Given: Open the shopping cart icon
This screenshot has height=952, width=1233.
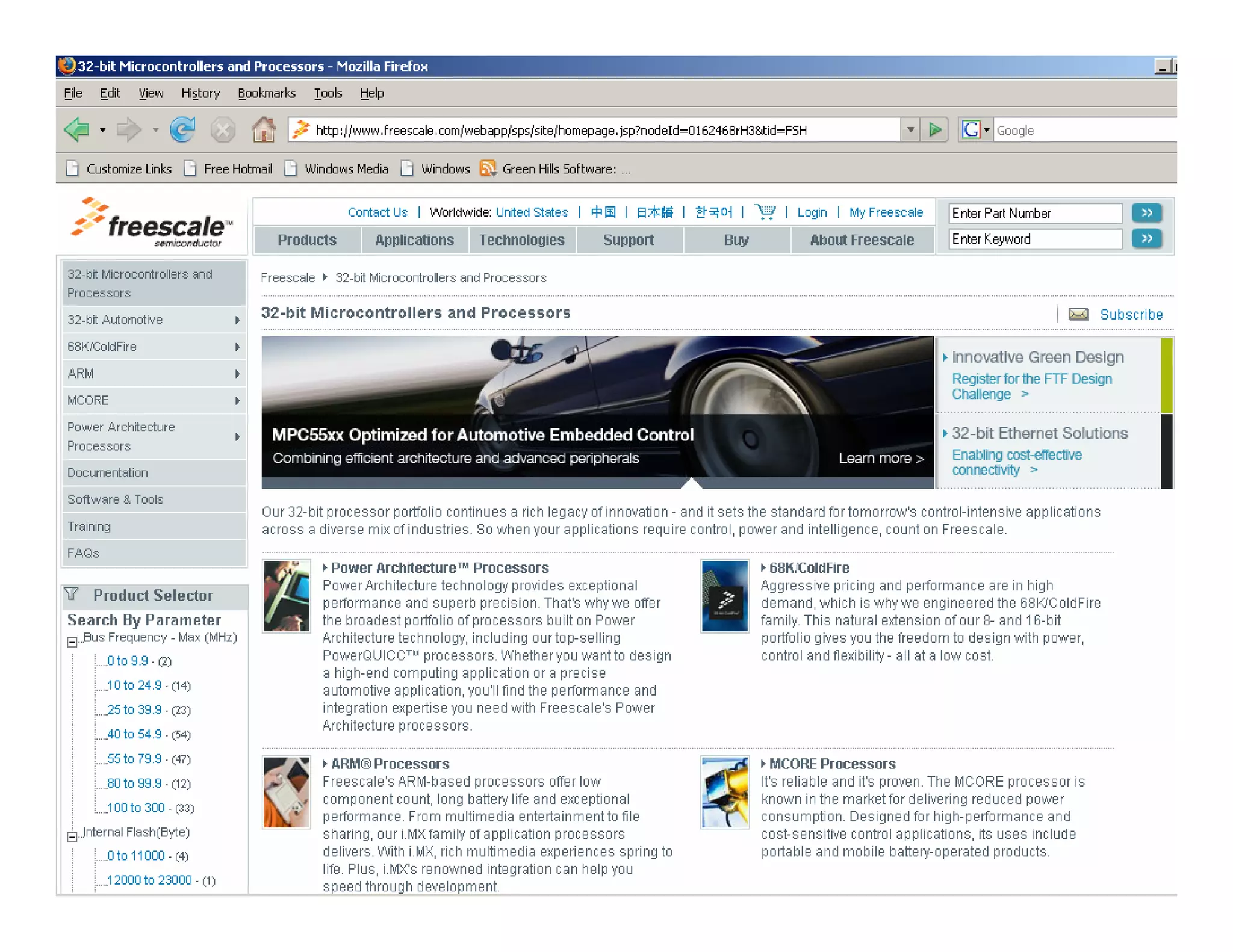Looking at the screenshot, I should [765, 212].
